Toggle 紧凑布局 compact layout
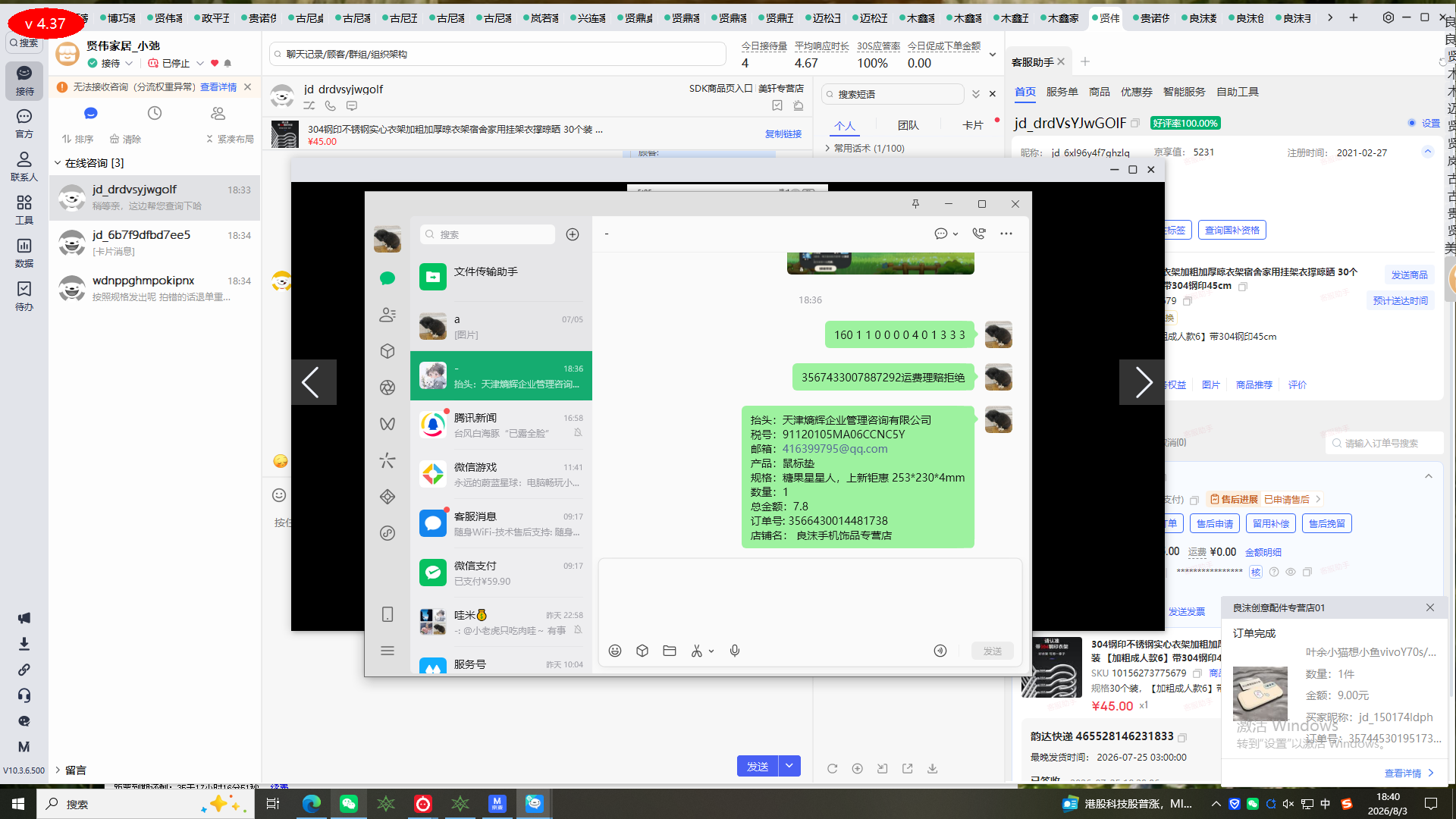The width and height of the screenshot is (1456, 819). coord(230,139)
